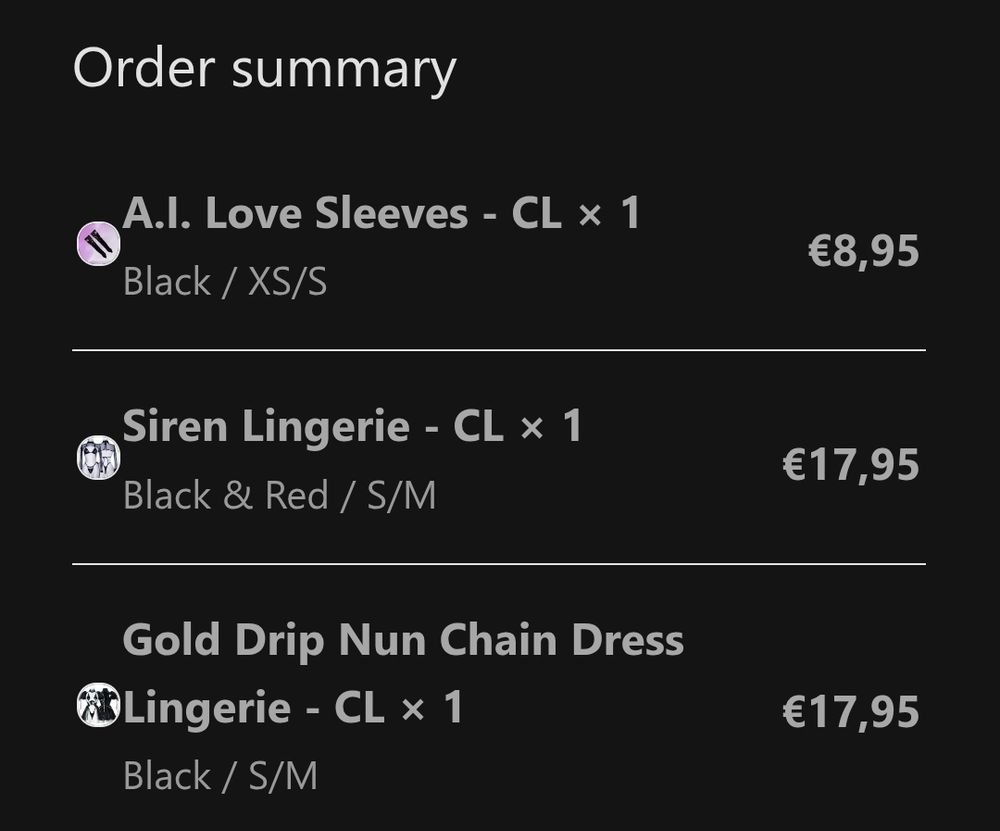Click the Order summary heading
1000x831 pixels.
click(265, 69)
